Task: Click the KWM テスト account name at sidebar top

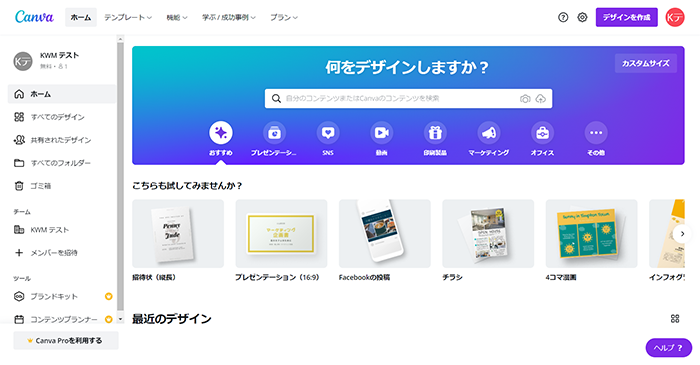Action: [59, 55]
